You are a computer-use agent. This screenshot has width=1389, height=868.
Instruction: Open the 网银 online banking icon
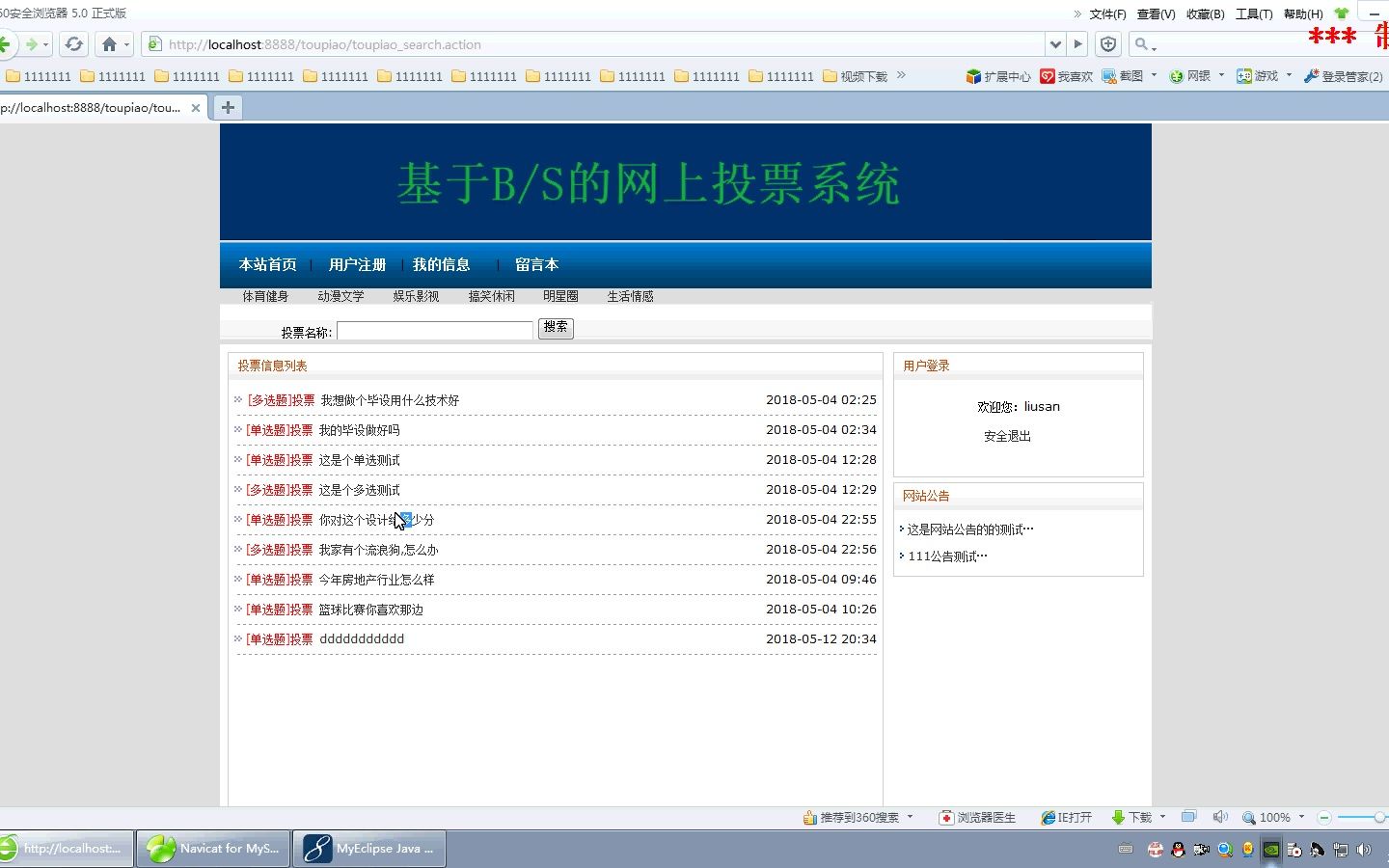[x=1188, y=75]
